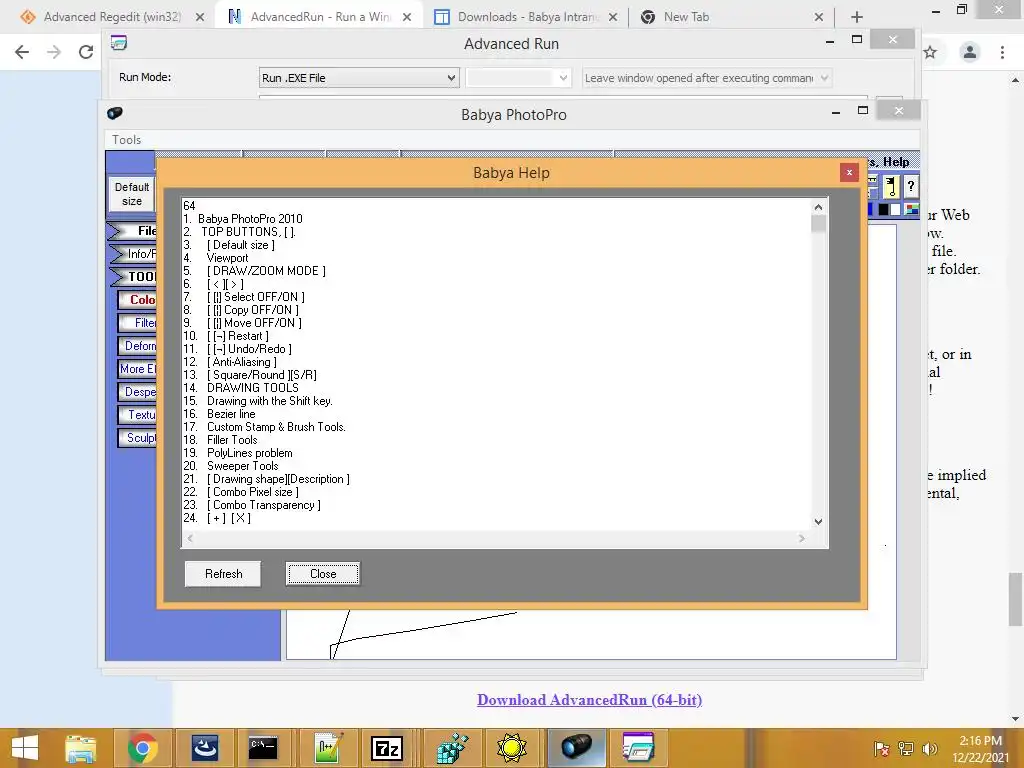Click the yellow key icon in PhotoPro toolbar
The width and height of the screenshot is (1024, 768).
click(x=891, y=187)
